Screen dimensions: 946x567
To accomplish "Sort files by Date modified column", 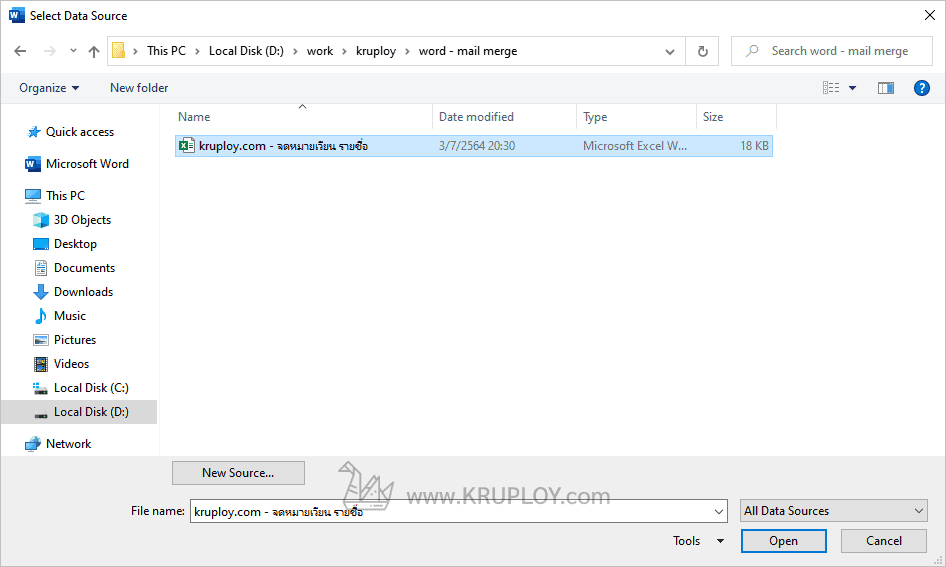I will pos(476,117).
